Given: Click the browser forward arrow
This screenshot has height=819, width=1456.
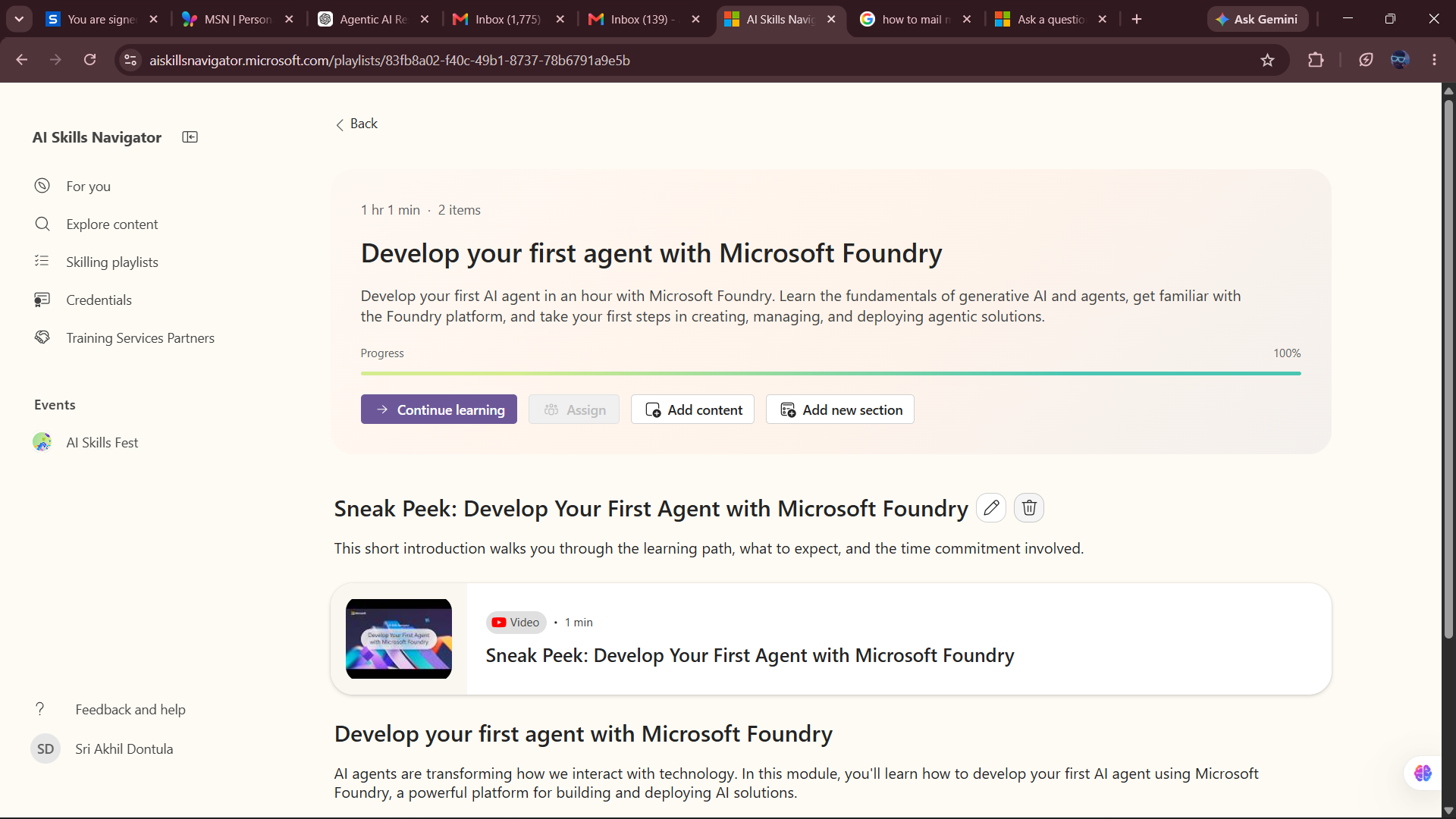Looking at the screenshot, I should [55, 60].
